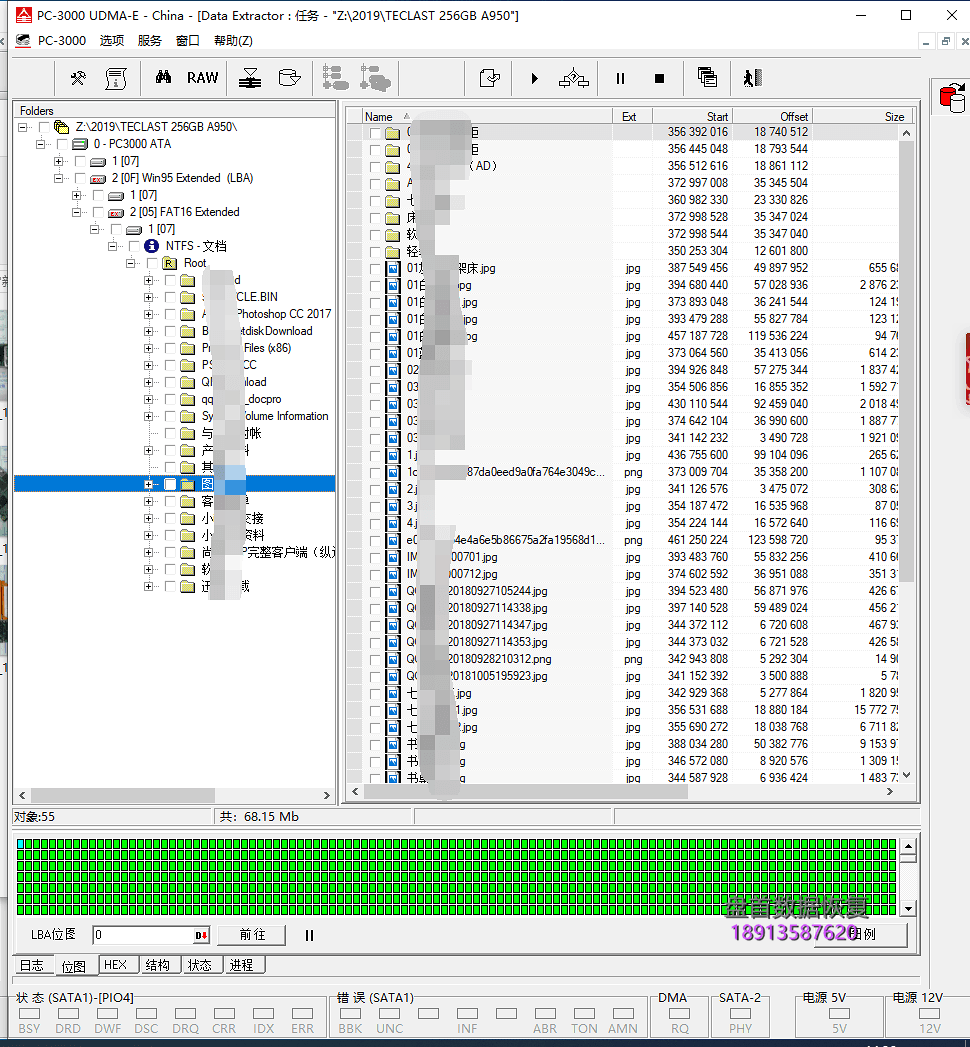Click the PC-3000 logo icon in menu bar
Screen dimensions: 970x1047
[23, 41]
